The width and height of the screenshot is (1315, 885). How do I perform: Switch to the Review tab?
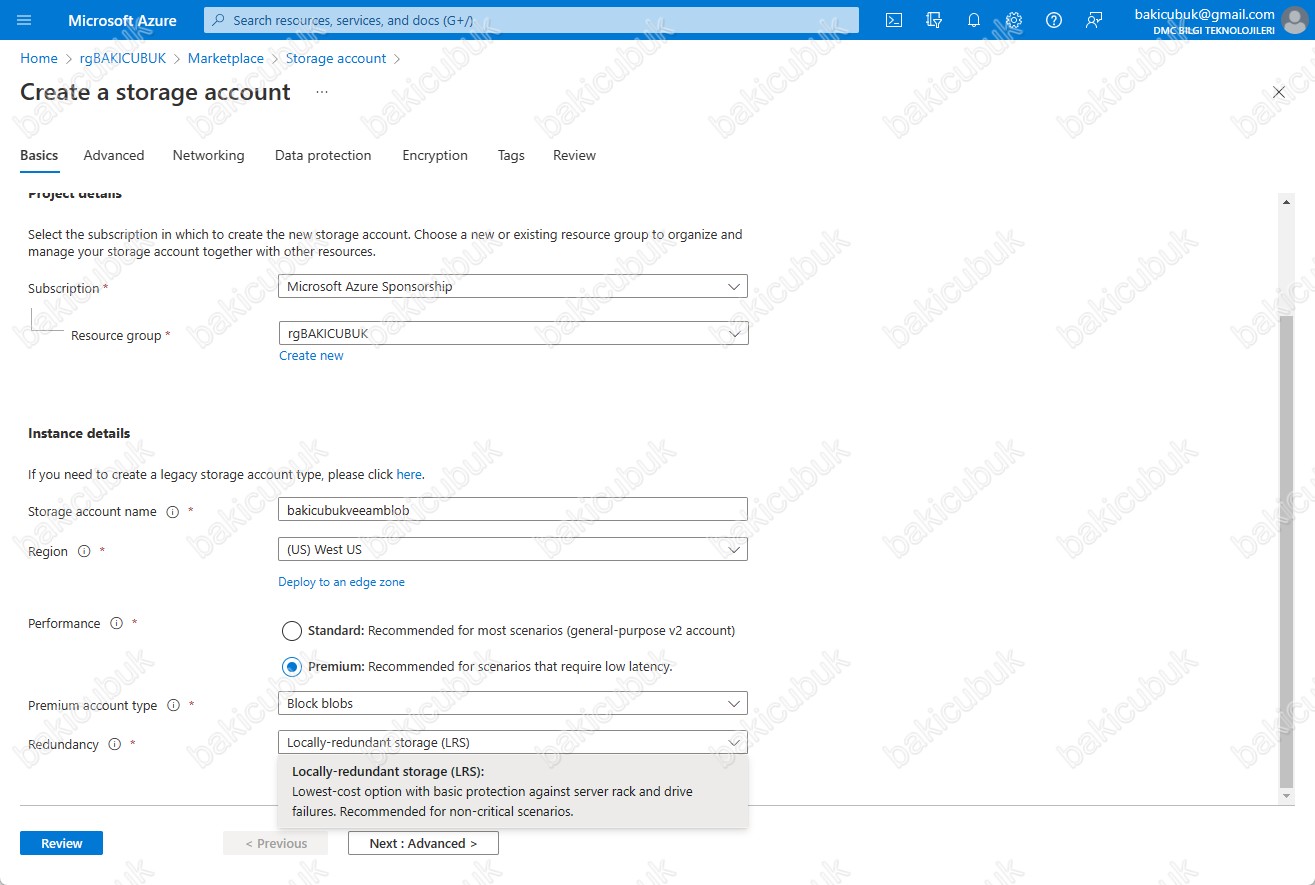574,156
